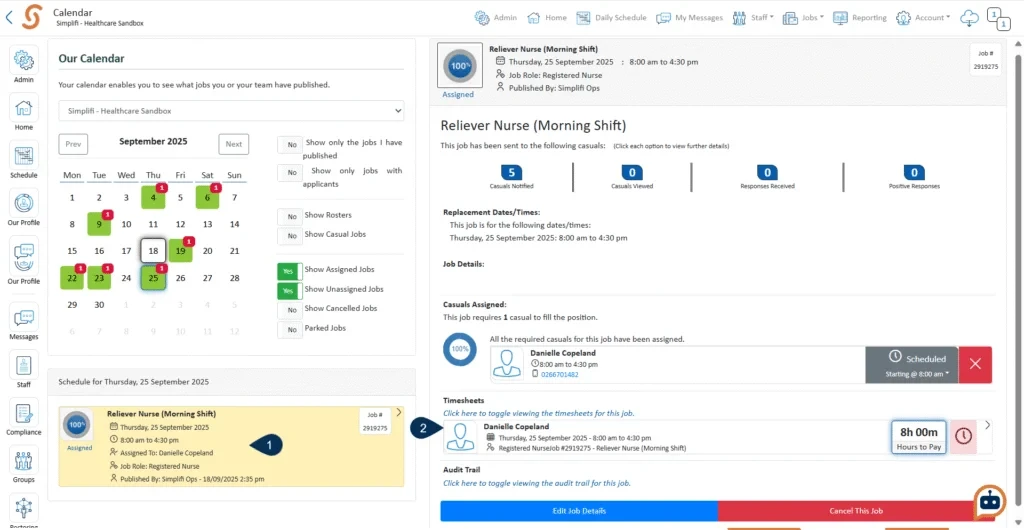
Task: Open My Messages in top navigation
Action: [690, 18]
